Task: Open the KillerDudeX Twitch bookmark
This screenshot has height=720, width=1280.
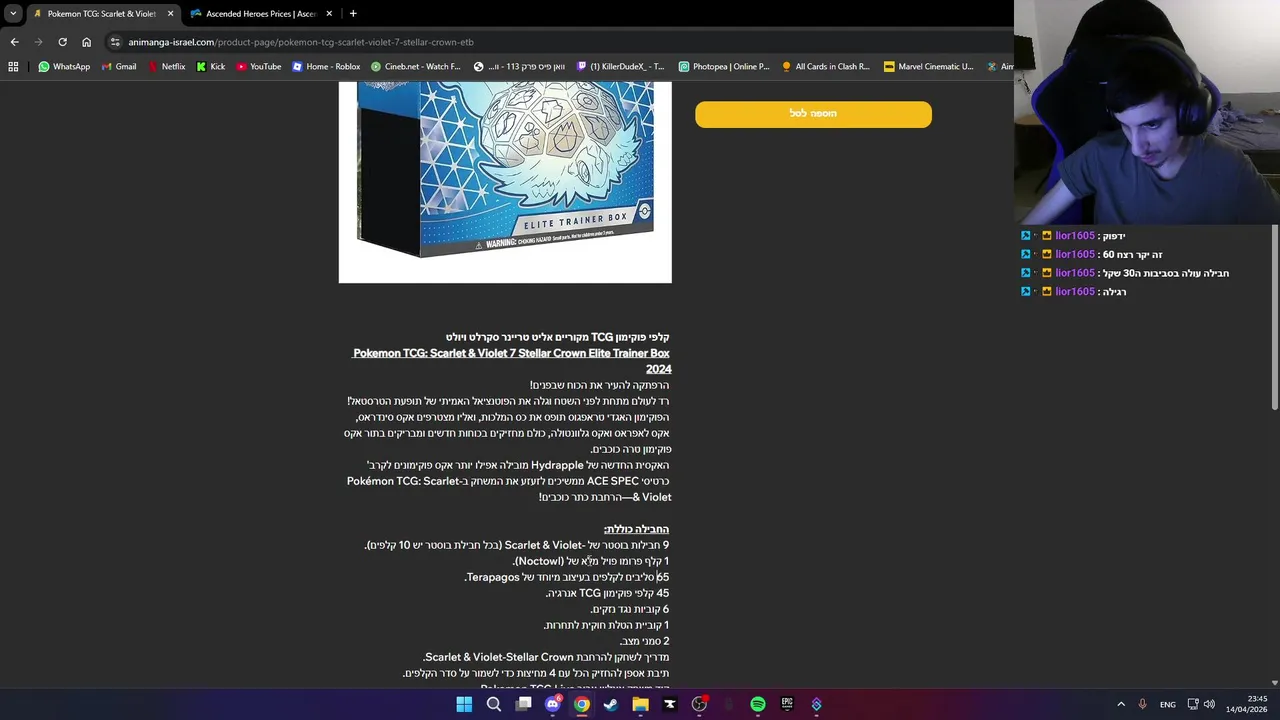Action: click(620, 67)
